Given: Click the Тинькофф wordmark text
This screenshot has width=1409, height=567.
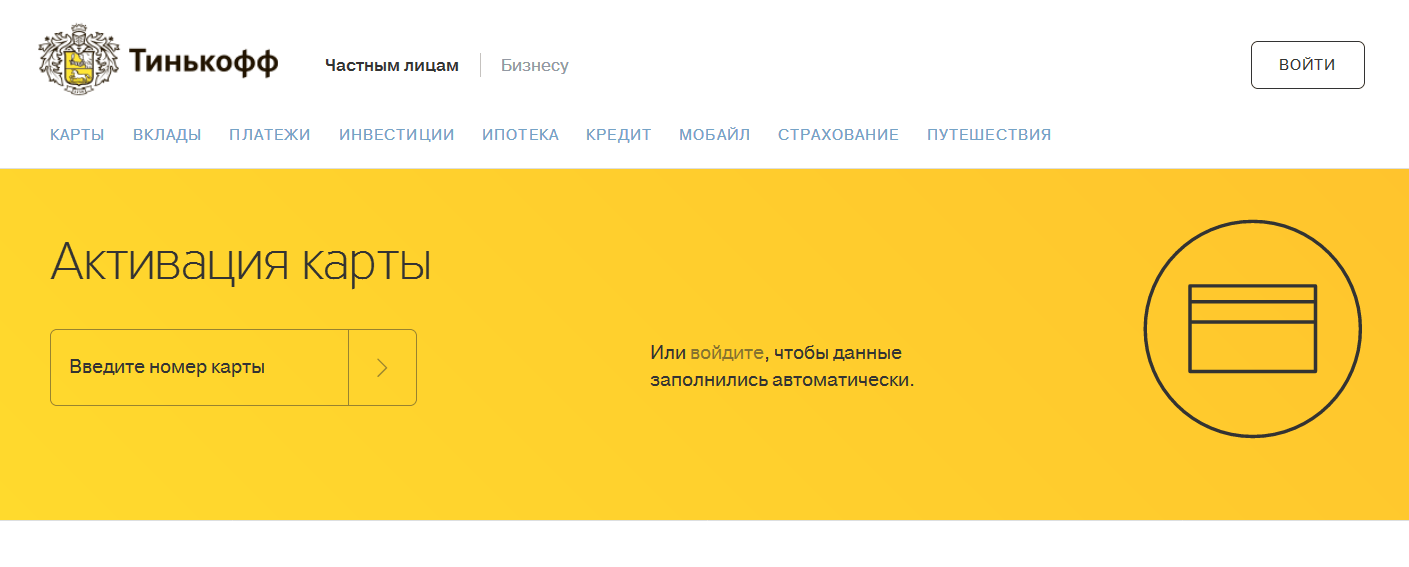Looking at the screenshot, I should [204, 62].
